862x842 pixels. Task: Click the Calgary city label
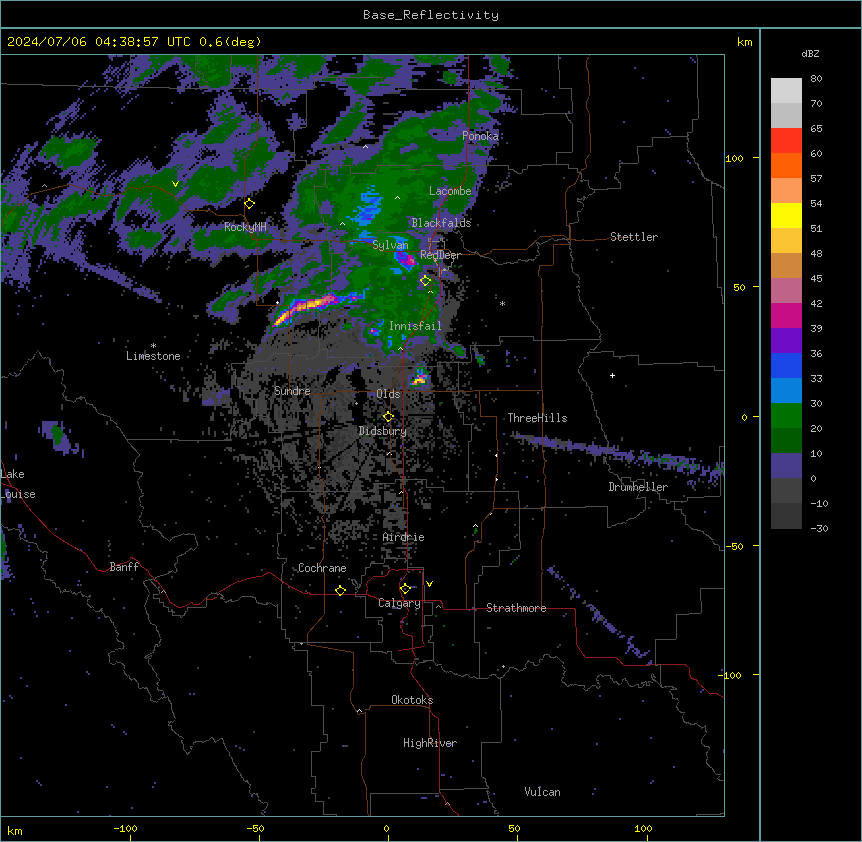(399, 603)
